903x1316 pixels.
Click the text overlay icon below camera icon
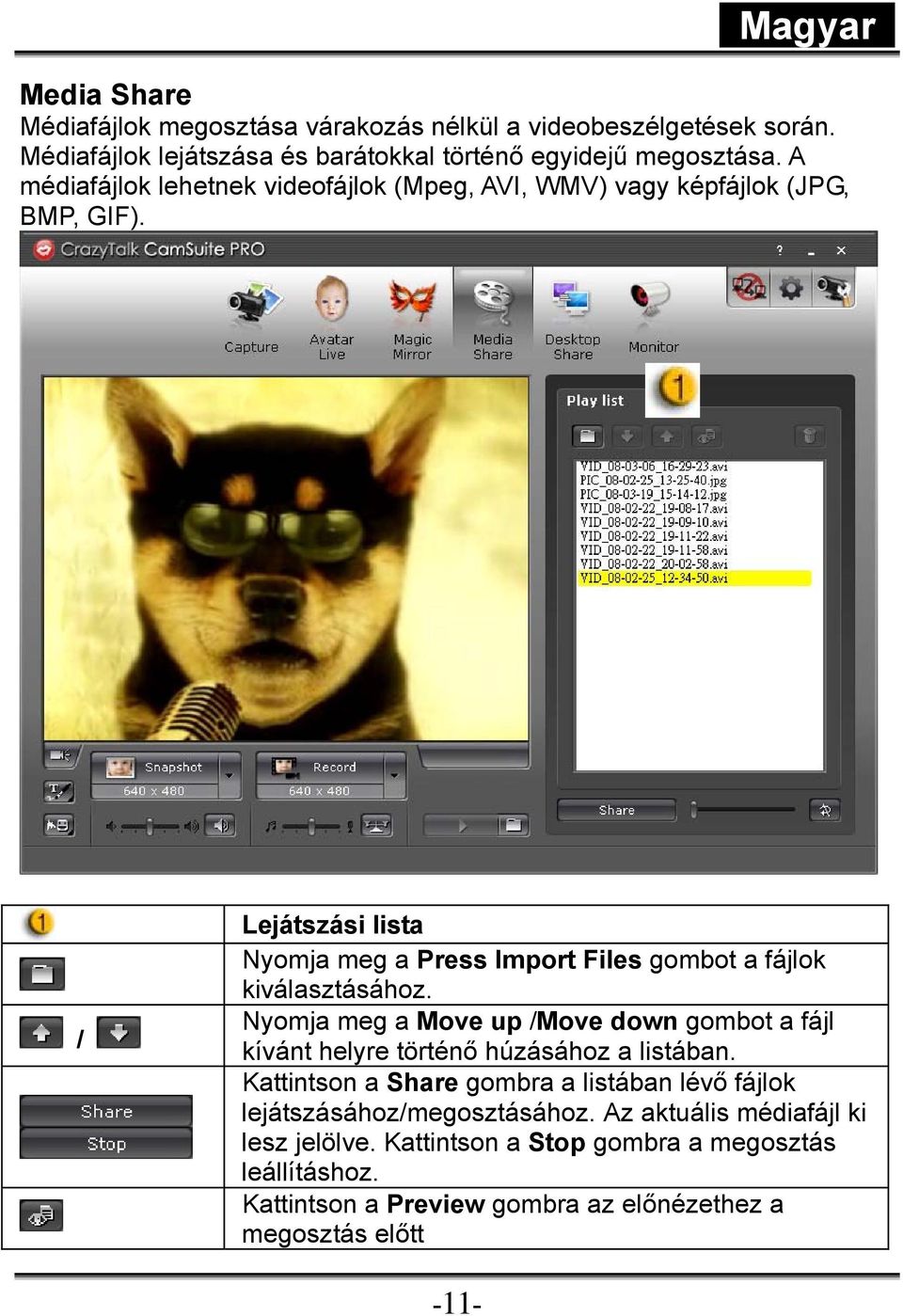[59, 791]
